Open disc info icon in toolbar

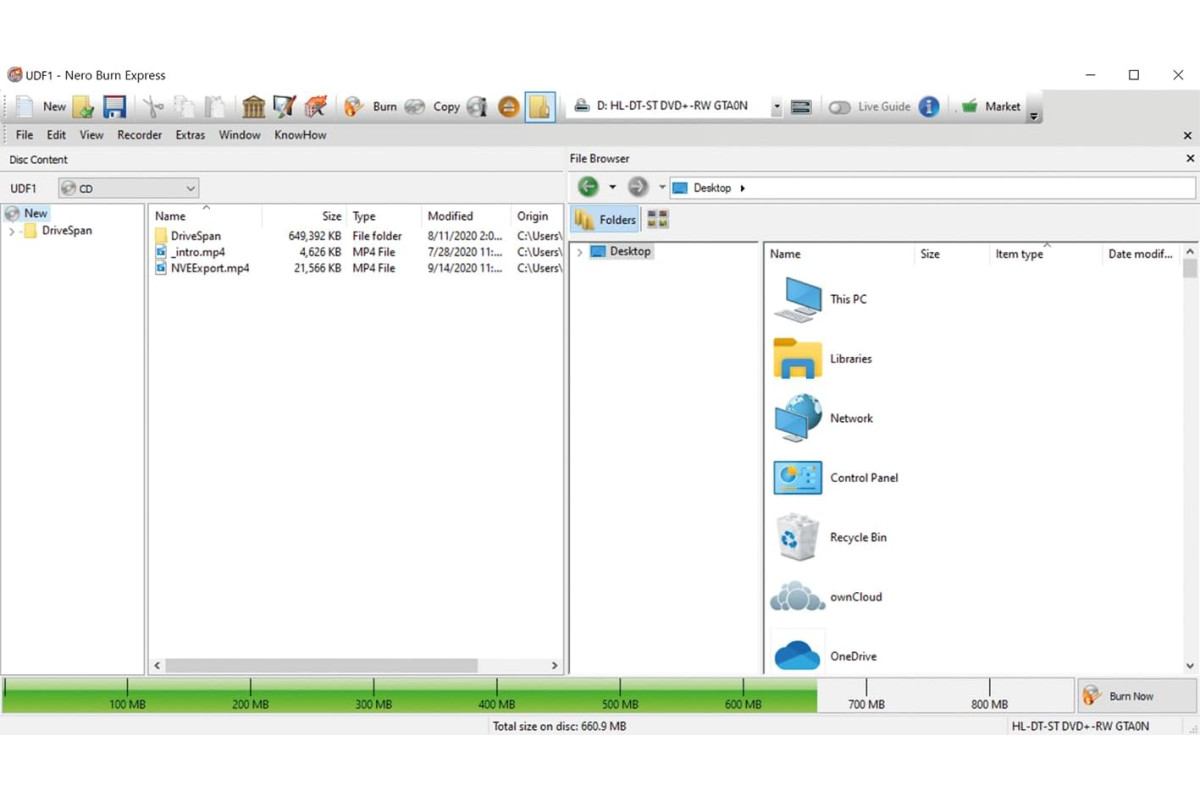[x=477, y=106]
